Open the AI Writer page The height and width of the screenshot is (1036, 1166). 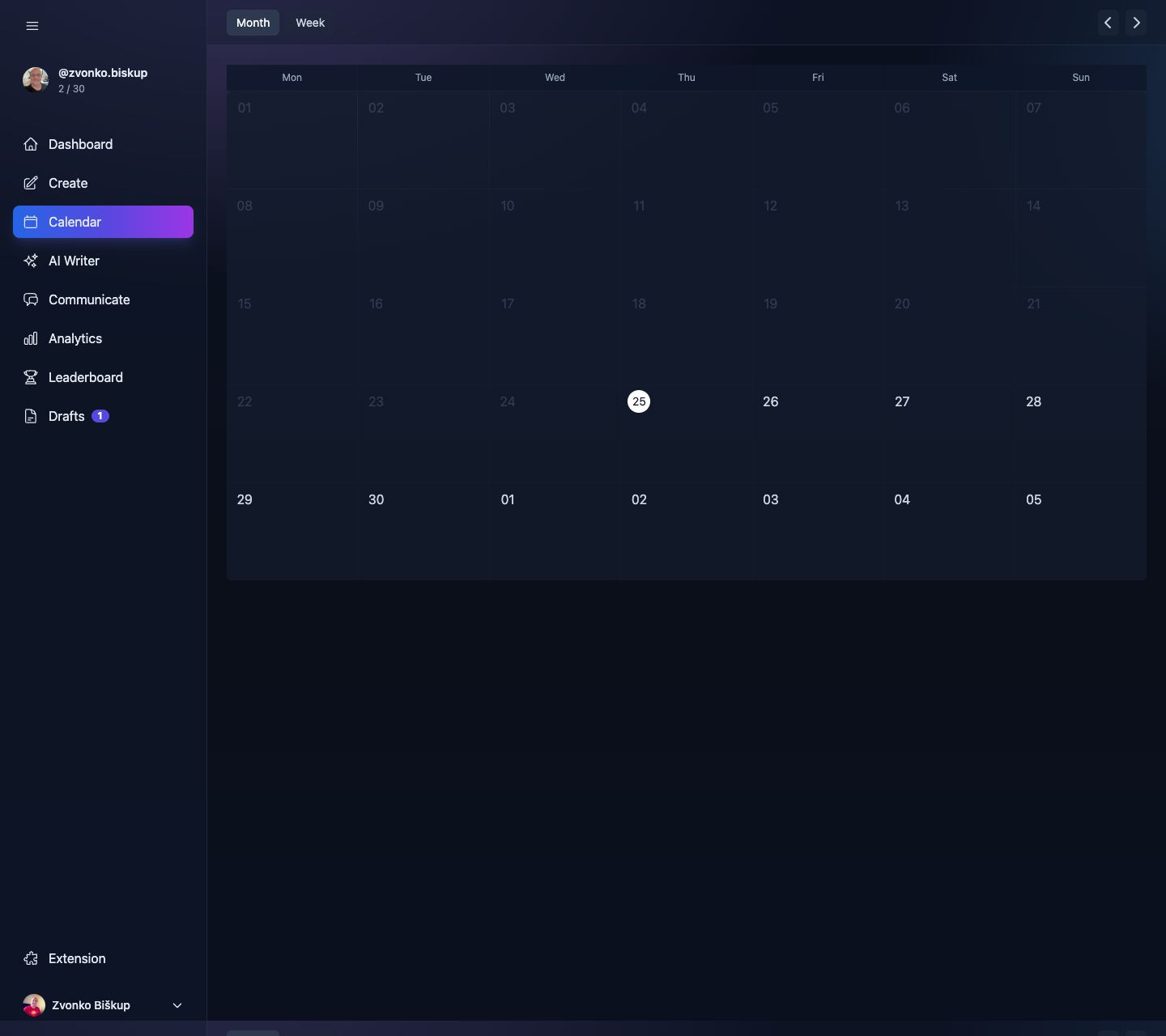[103, 261]
